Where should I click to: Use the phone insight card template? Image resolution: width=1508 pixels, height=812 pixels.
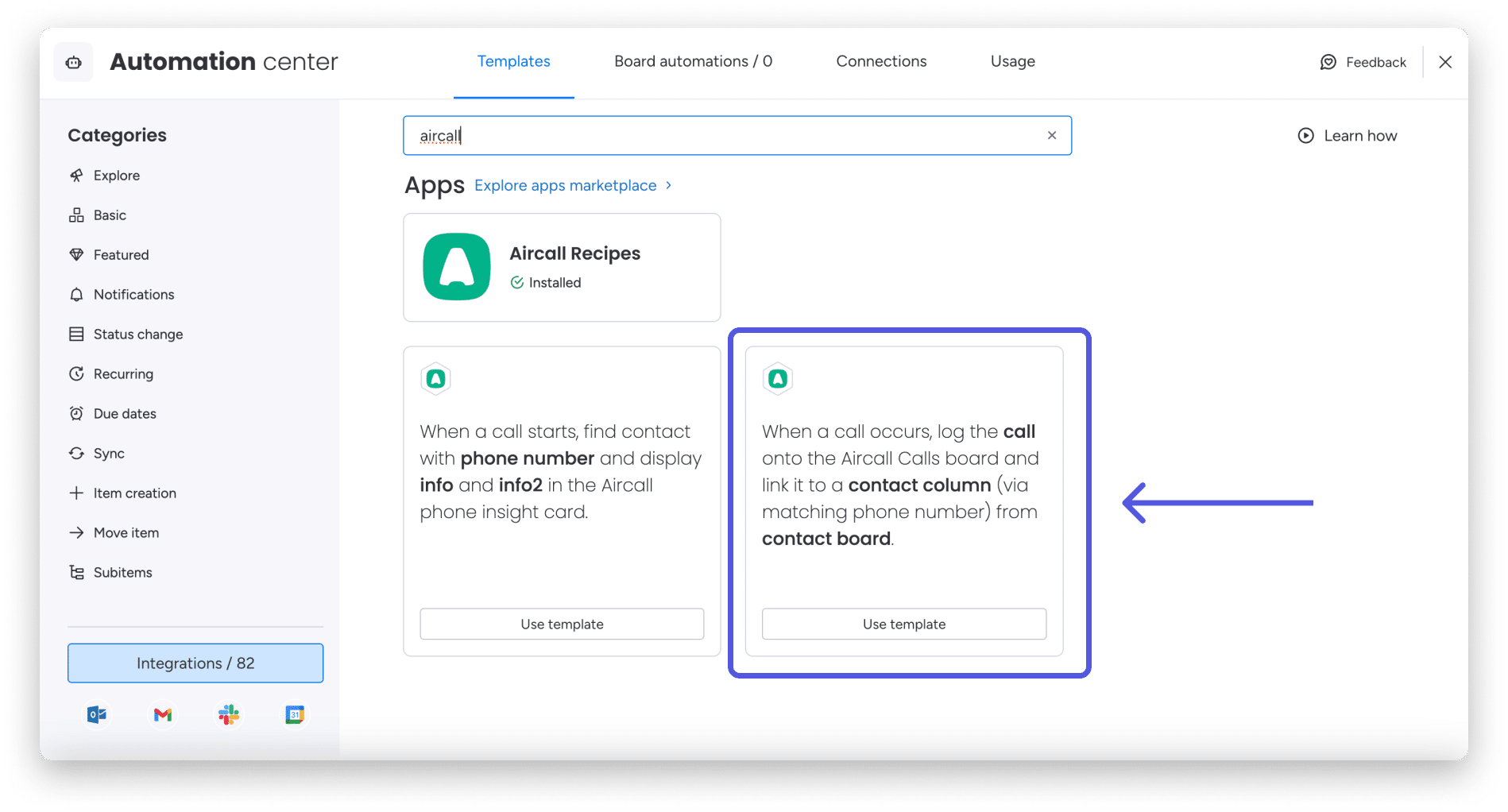[x=562, y=624]
